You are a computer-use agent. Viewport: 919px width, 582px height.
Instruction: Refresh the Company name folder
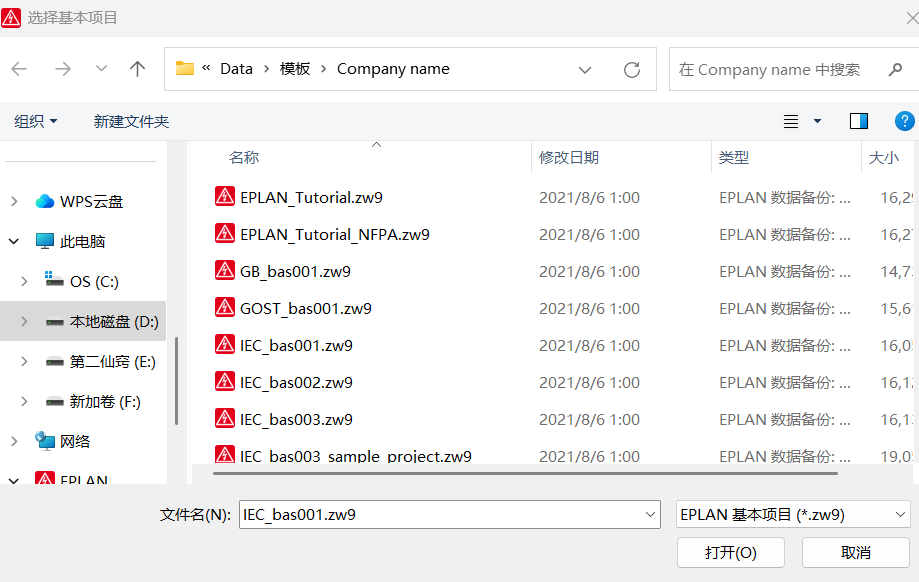[632, 70]
